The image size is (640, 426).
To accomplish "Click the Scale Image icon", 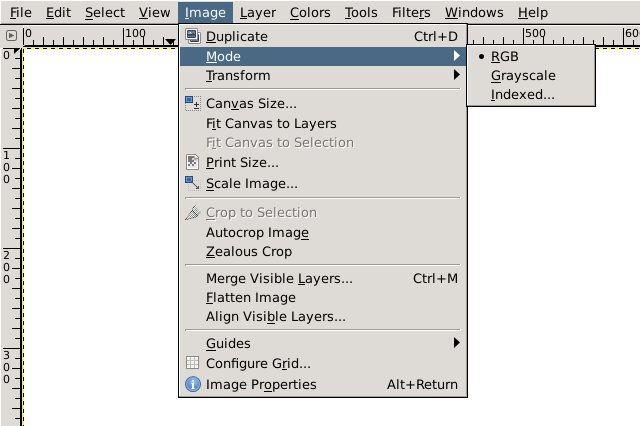I will click(x=193, y=183).
